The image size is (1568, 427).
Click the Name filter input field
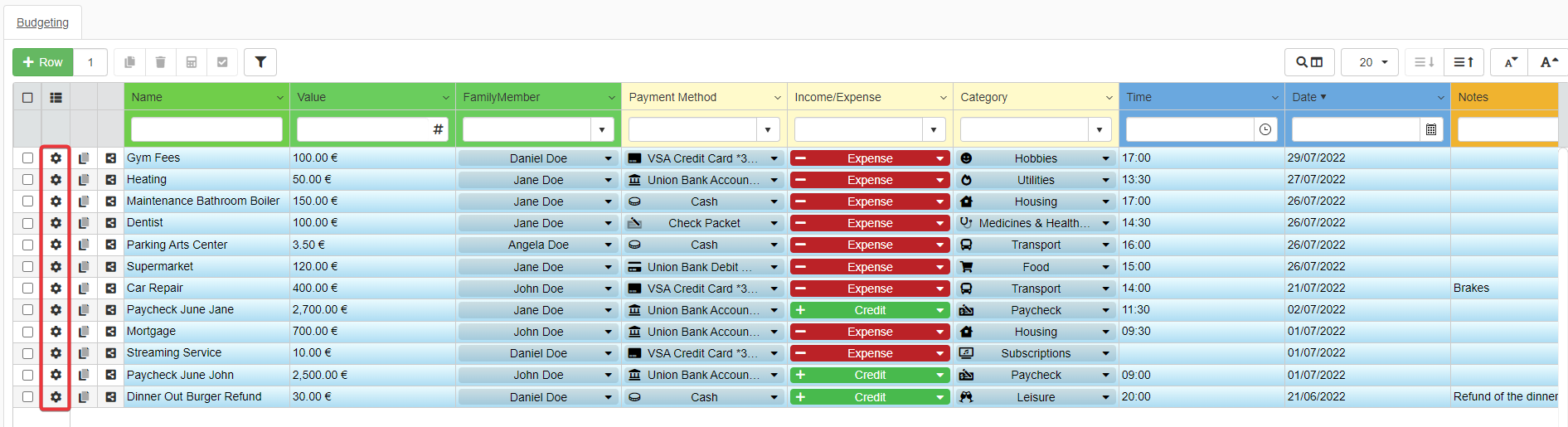(x=206, y=129)
